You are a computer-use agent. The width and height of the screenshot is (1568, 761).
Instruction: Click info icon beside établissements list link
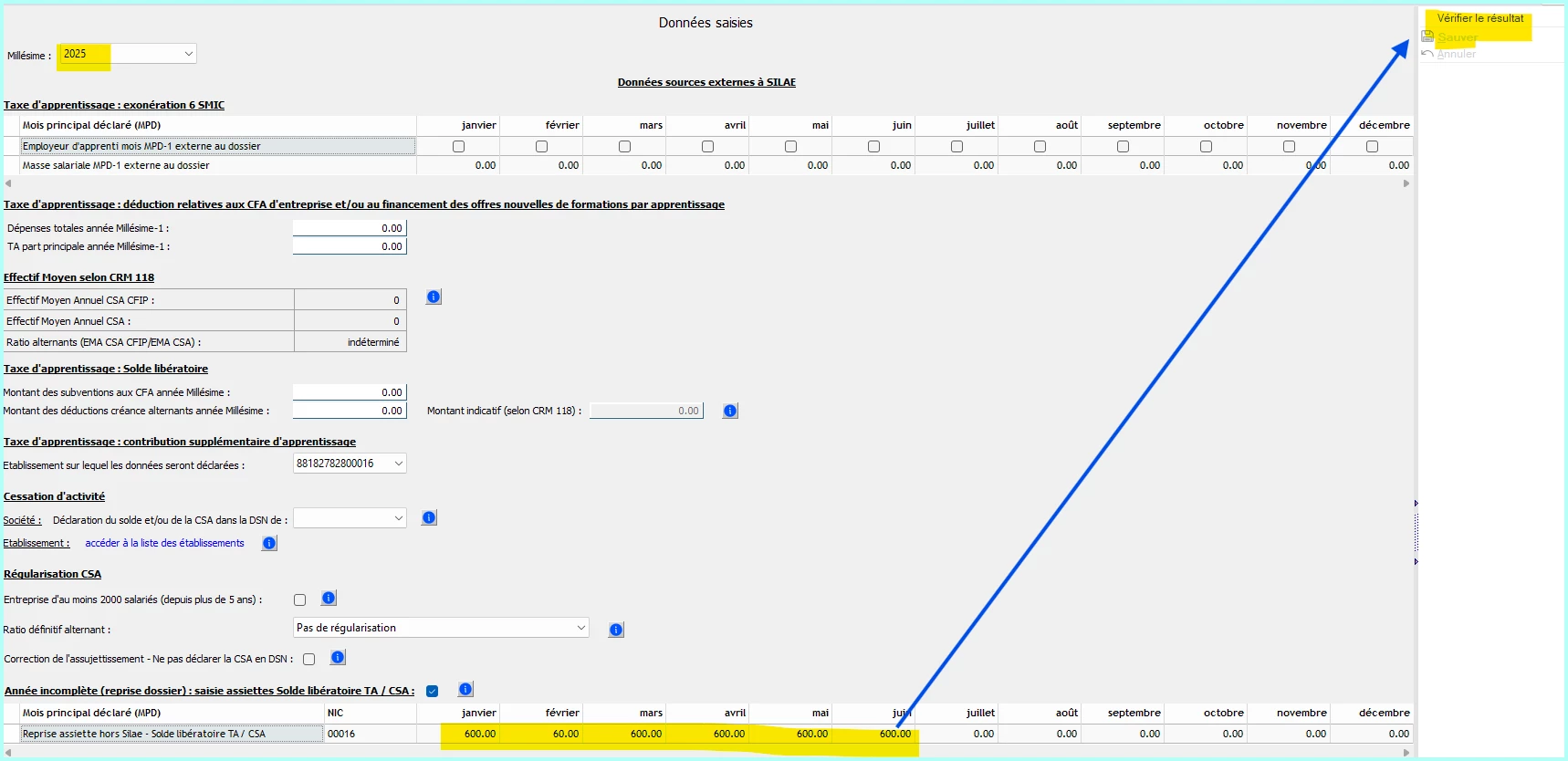pyautogui.click(x=269, y=543)
